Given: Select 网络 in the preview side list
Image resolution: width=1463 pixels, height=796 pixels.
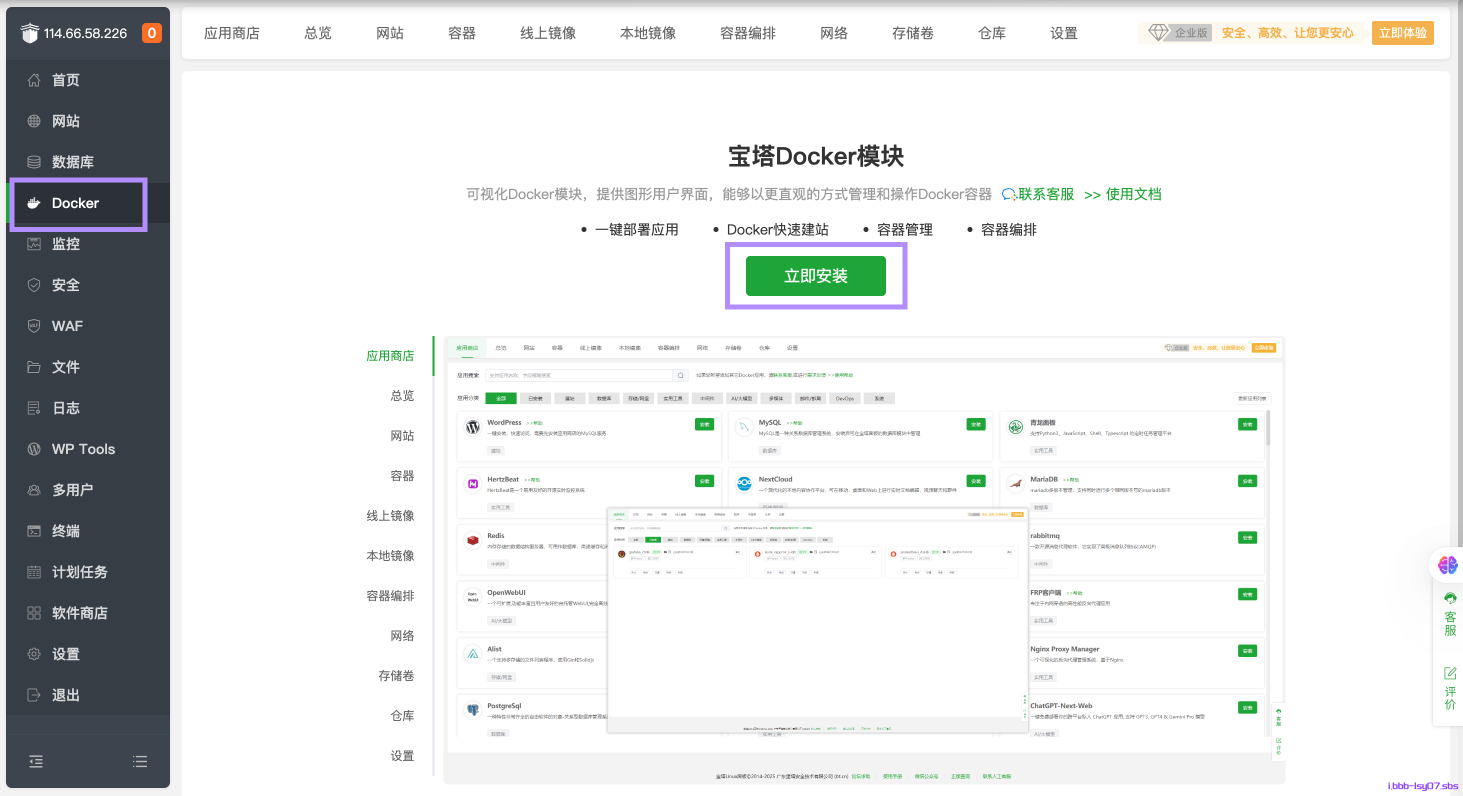Looking at the screenshot, I should pyautogui.click(x=402, y=635).
